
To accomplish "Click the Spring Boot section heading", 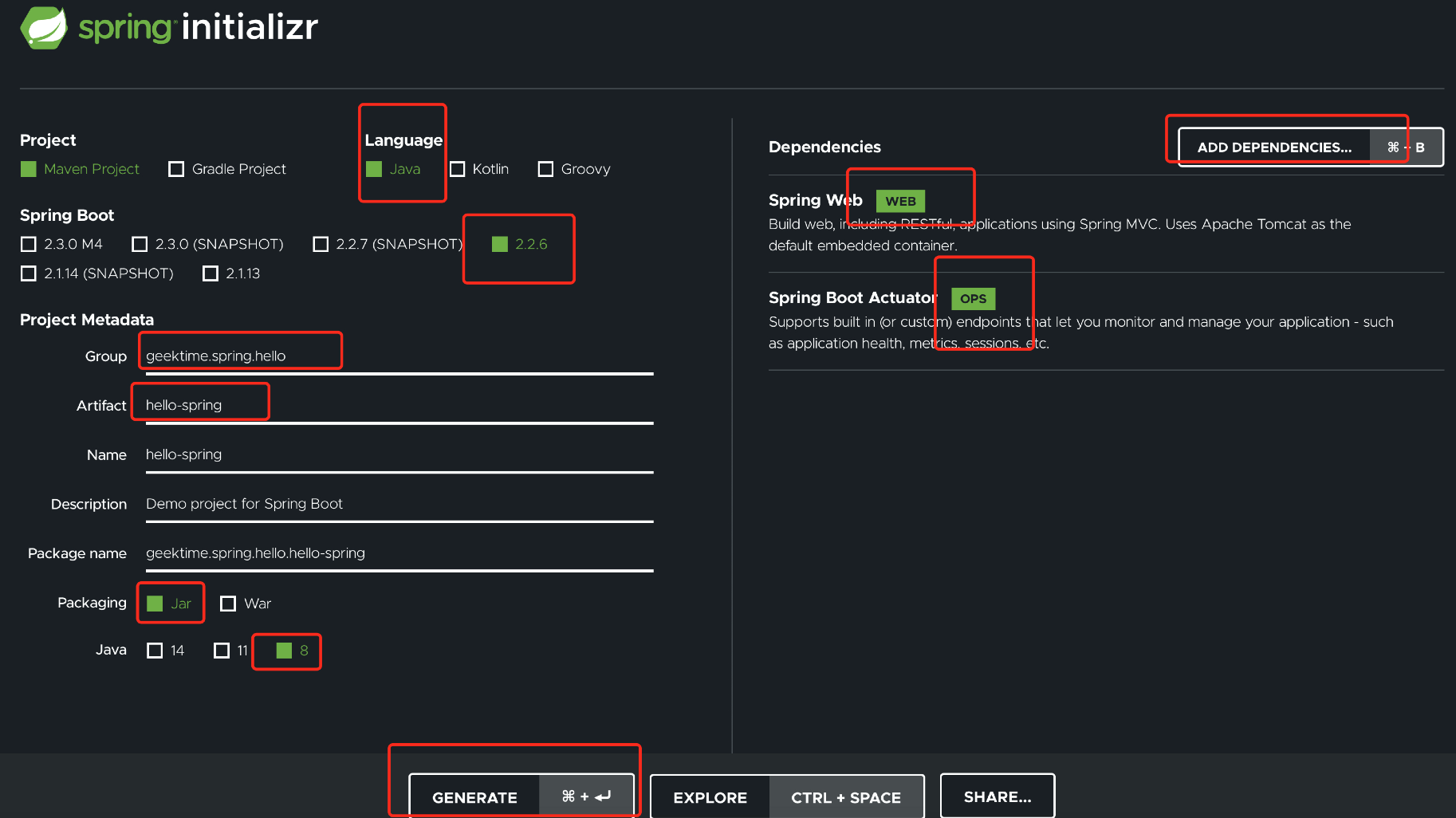I will coord(67,215).
